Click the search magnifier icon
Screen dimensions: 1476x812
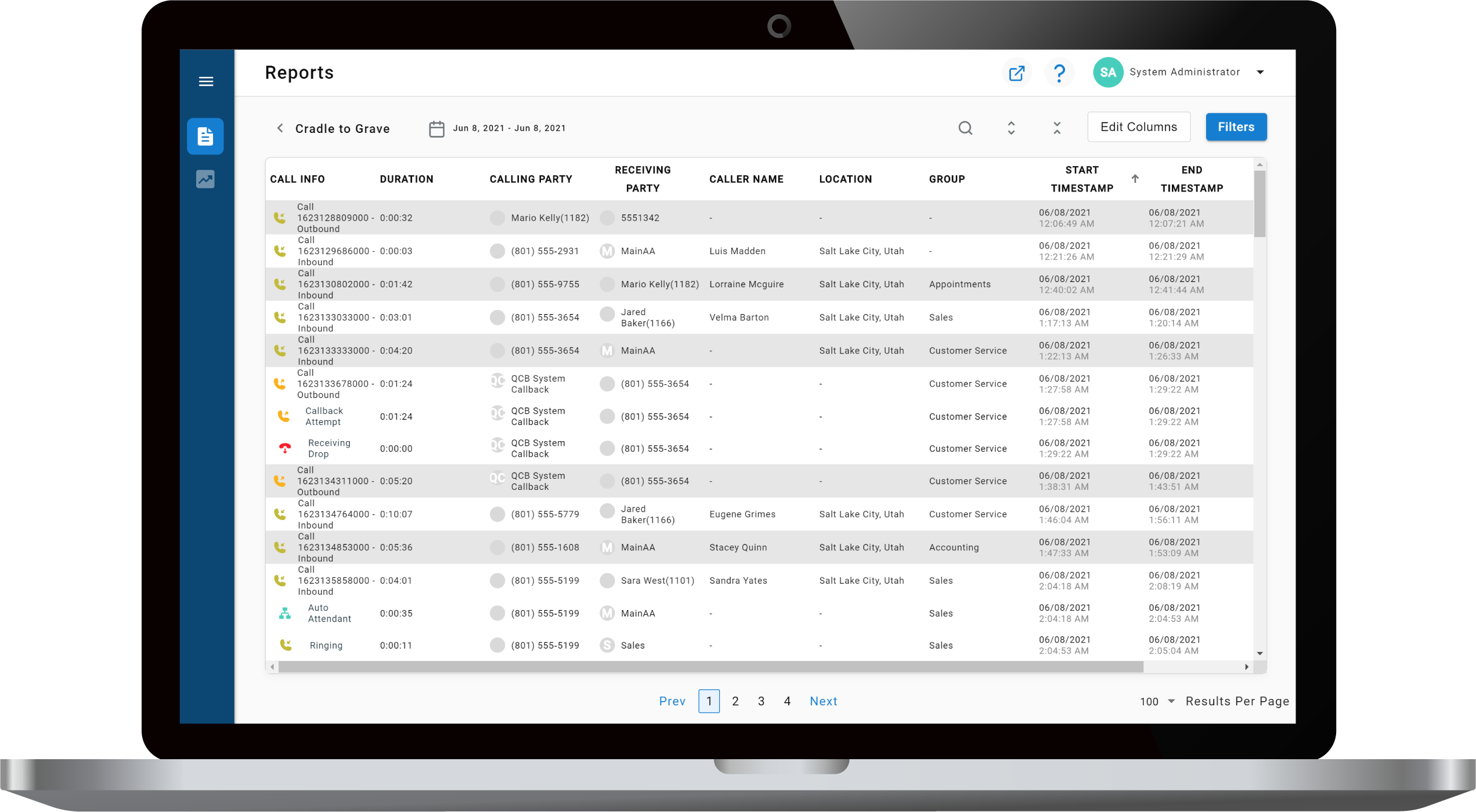pos(965,128)
